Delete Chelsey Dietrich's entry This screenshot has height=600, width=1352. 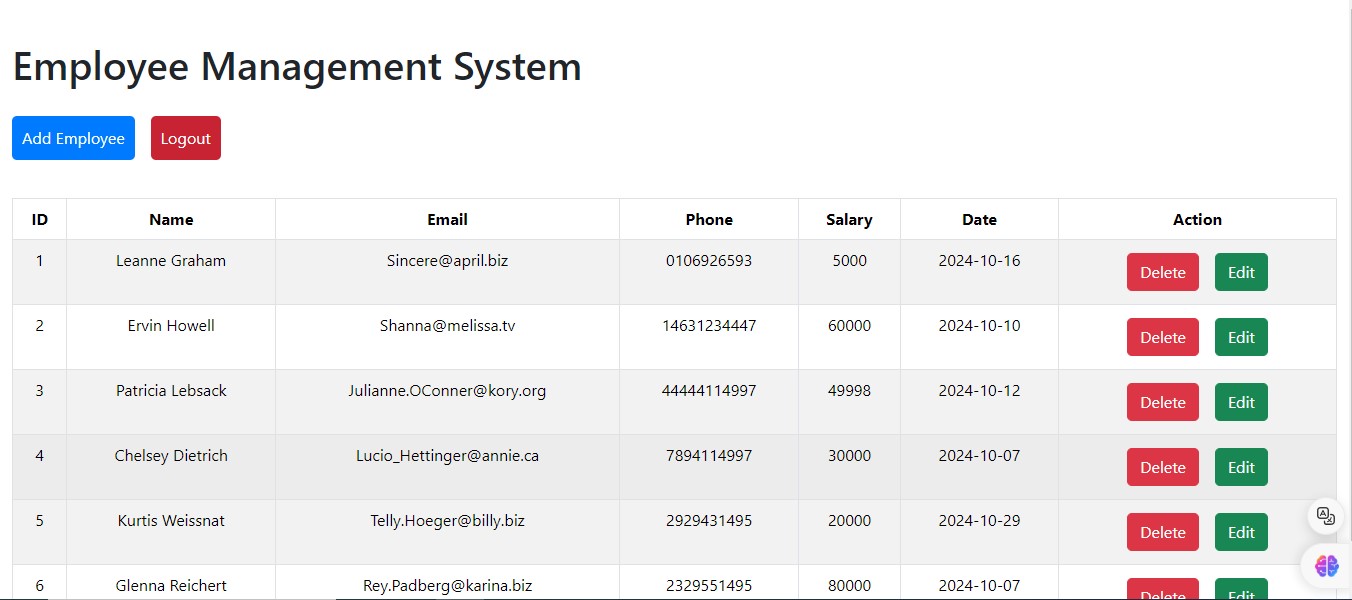[1162, 467]
